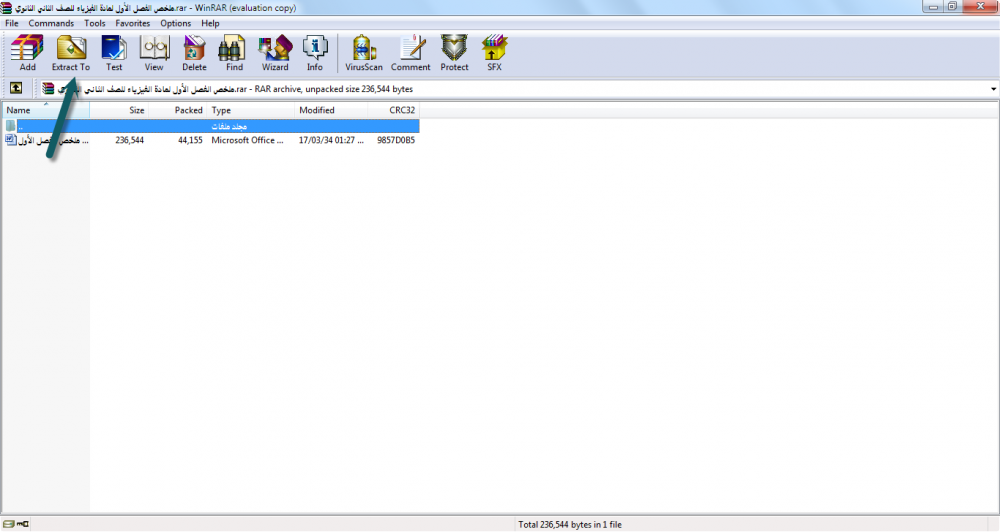
Task: Go up one folder level
Action: click(x=16, y=89)
